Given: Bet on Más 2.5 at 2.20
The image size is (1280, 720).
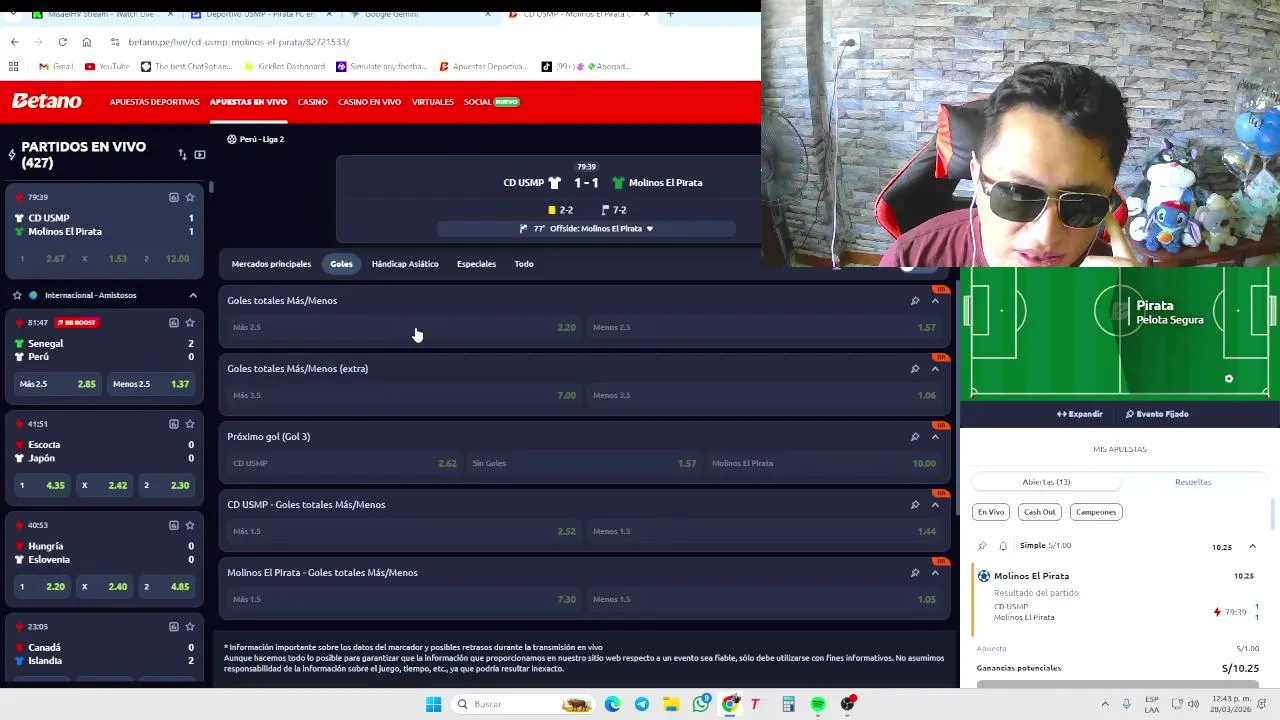Looking at the screenshot, I should coord(404,327).
